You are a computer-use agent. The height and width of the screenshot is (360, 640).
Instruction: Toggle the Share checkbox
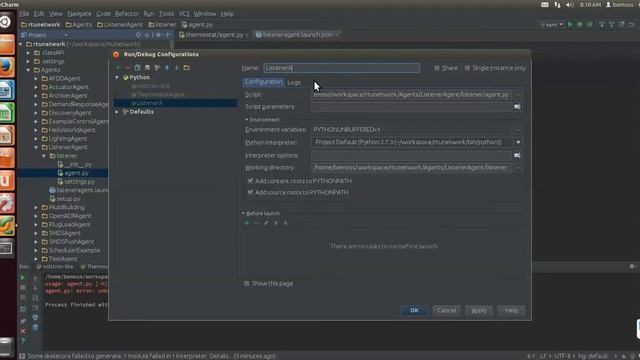pos(437,68)
